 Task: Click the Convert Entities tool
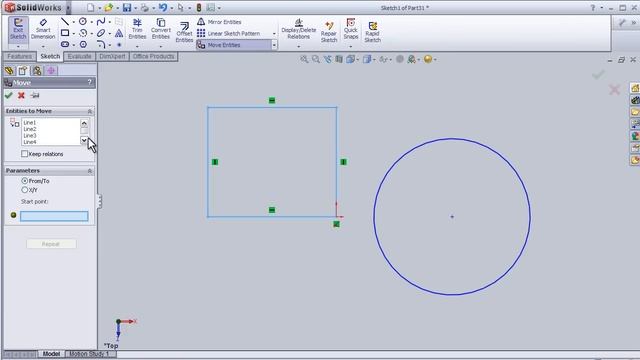(161, 29)
